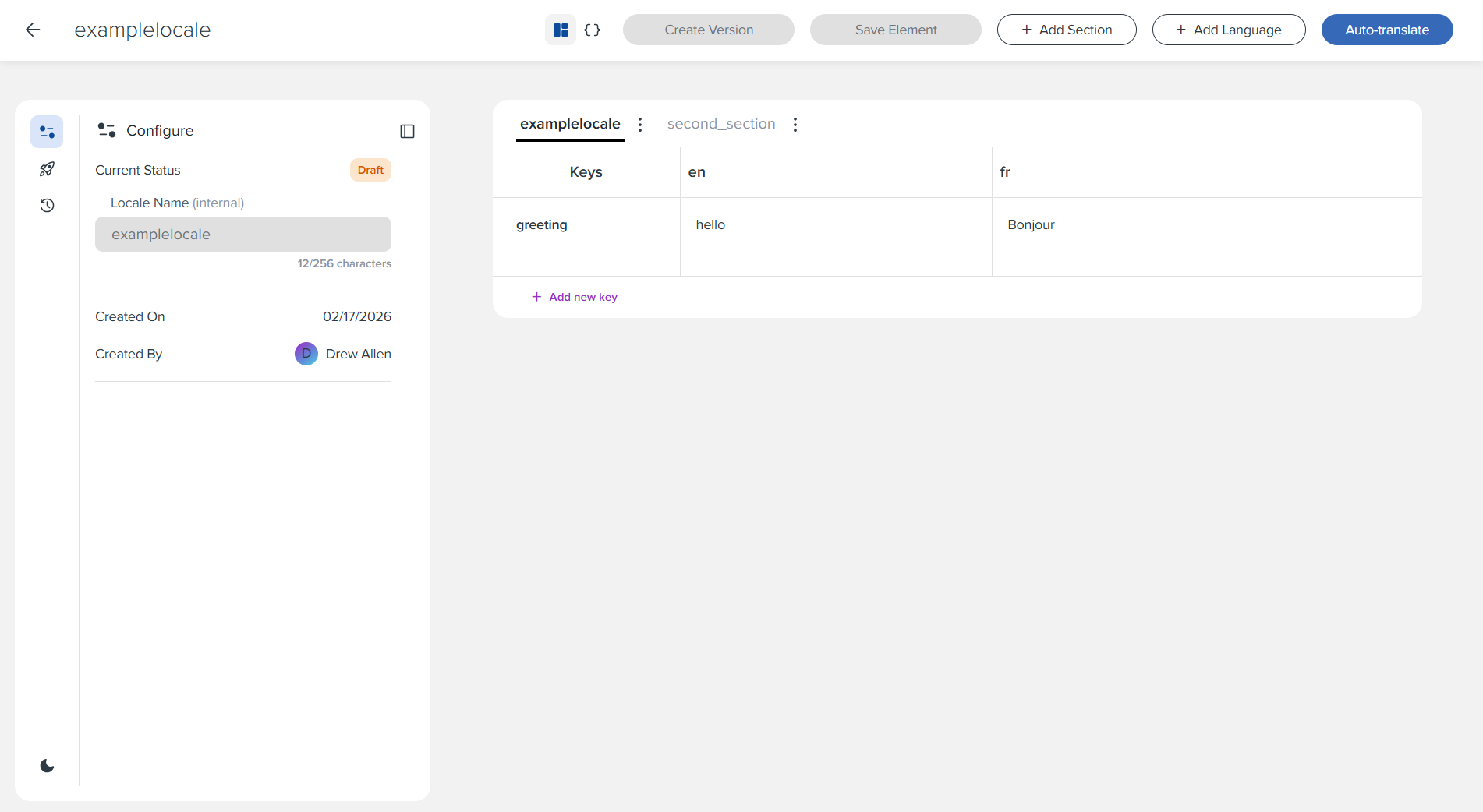1483x812 pixels.
Task: Select the examplelocale tab
Action: tap(570, 123)
